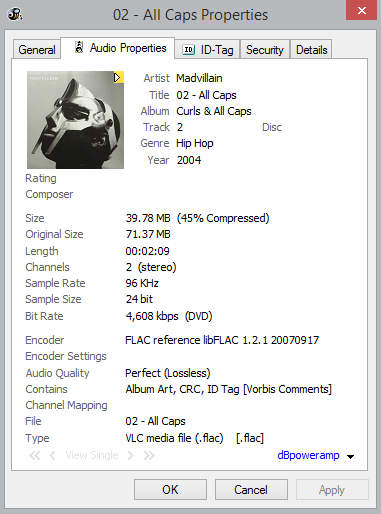This screenshot has height=514, width=381.
Task: Click the Madvillain album art thumbnail
Action: (75, 120)
